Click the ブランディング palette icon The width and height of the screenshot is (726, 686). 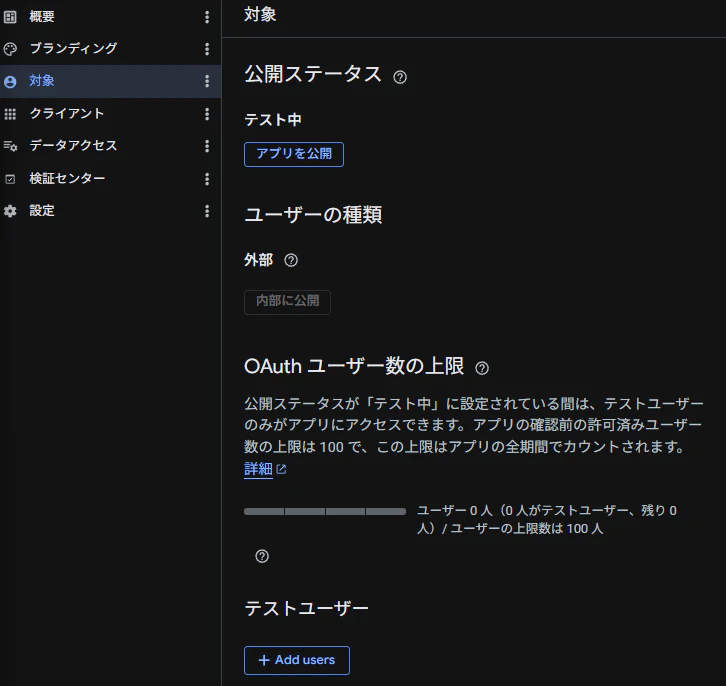coord(10,49)
